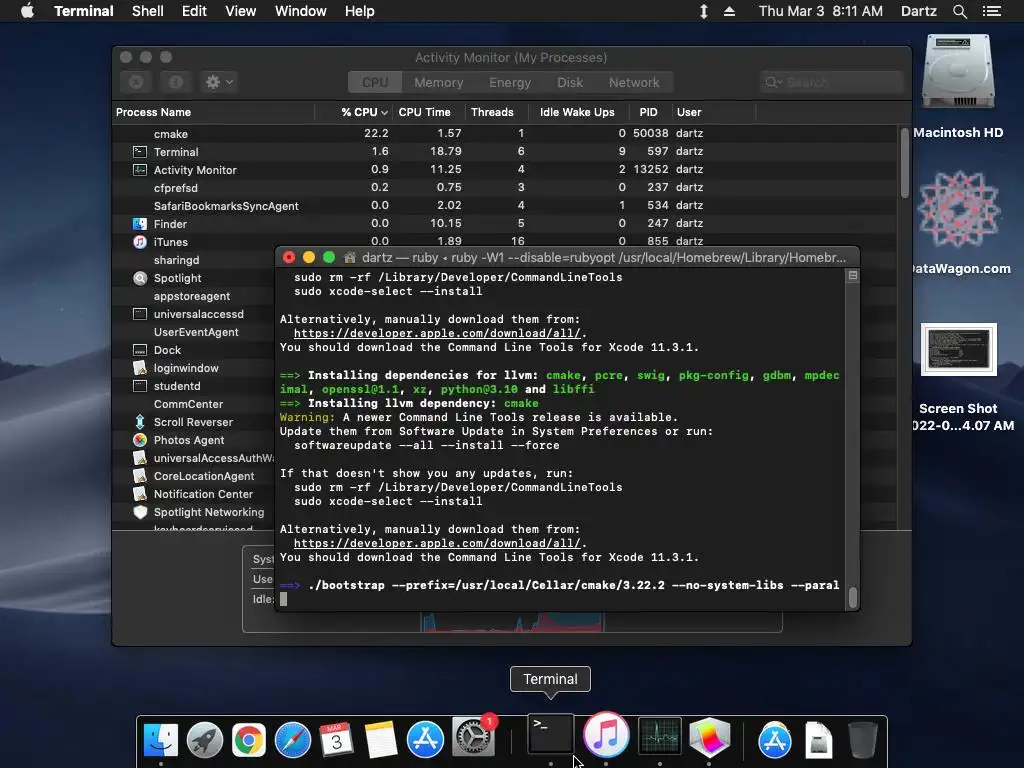
Task: Click Activity Monitor process list scrollbar
Action: point(904,163)
